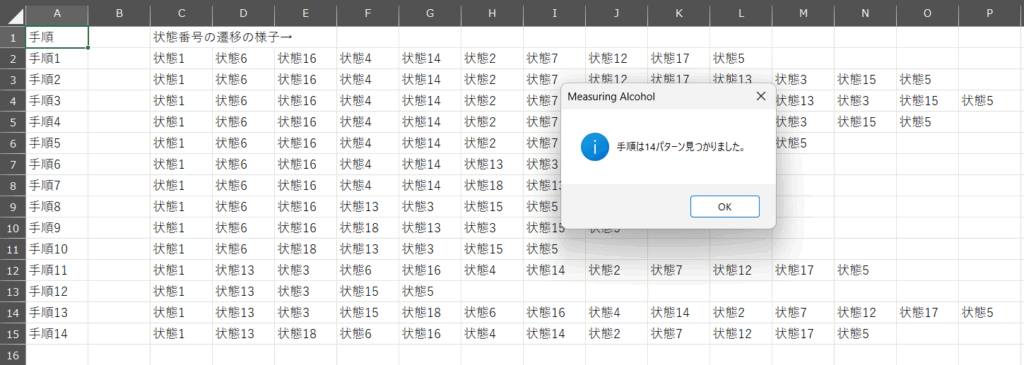Click the blue information icon in the dialog
The height and width of the screenshot is (365, 1024).
pyautogui.click(x=594, y=148)
